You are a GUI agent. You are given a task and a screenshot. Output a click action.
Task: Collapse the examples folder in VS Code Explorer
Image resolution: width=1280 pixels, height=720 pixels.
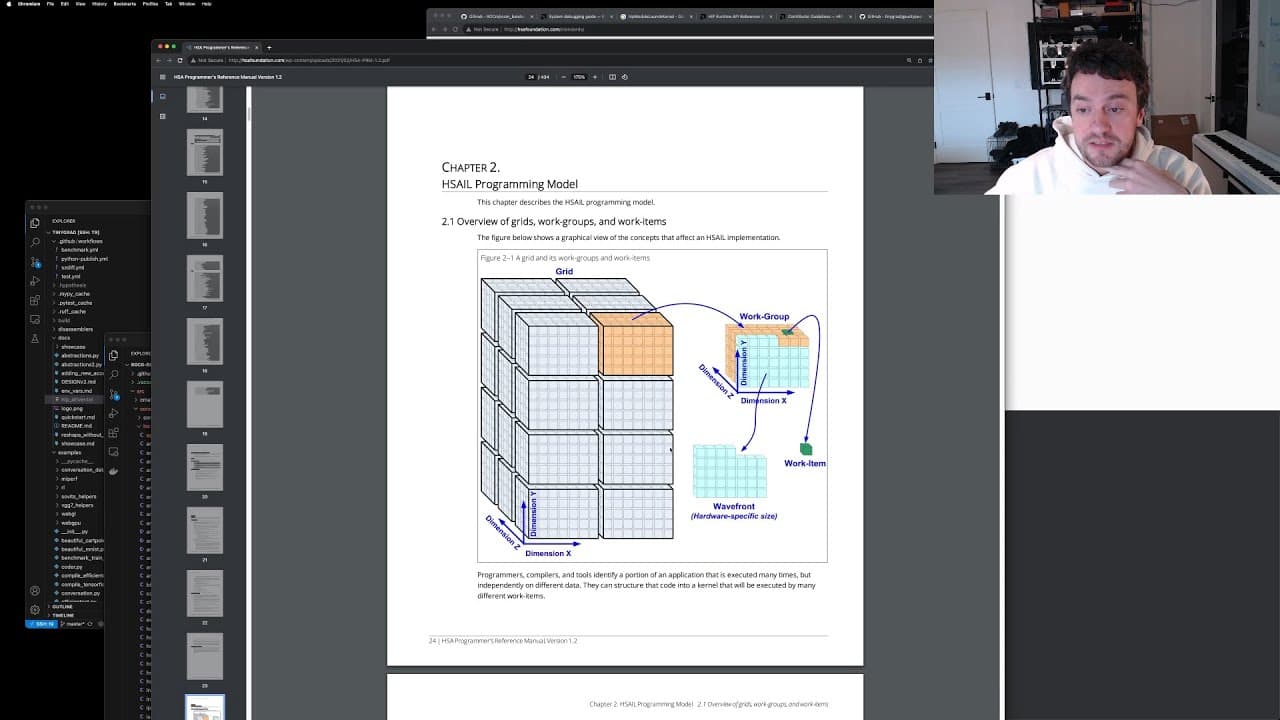[x=68, y=452]
